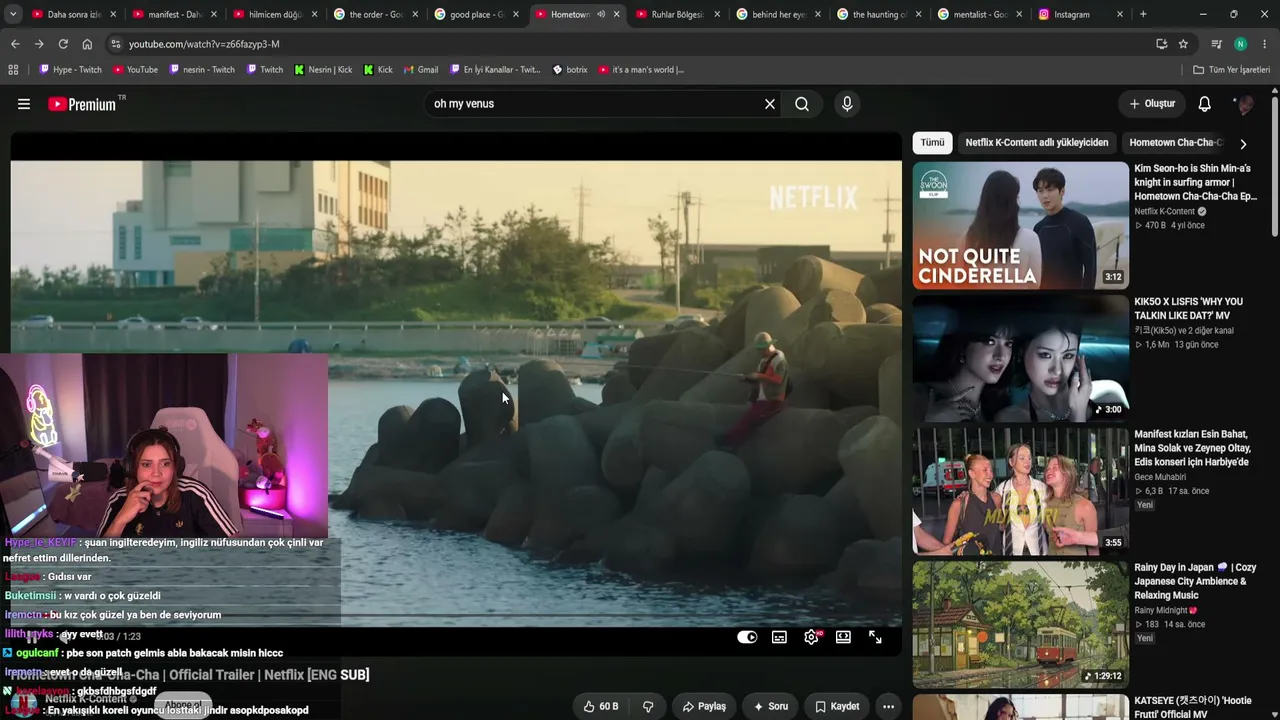Image resolution: width=1280 pixels, height=720 pixels.
Task: Select 'Netflix K-Content adlı yükleyiciden' chip
Action: [1037, 143]
